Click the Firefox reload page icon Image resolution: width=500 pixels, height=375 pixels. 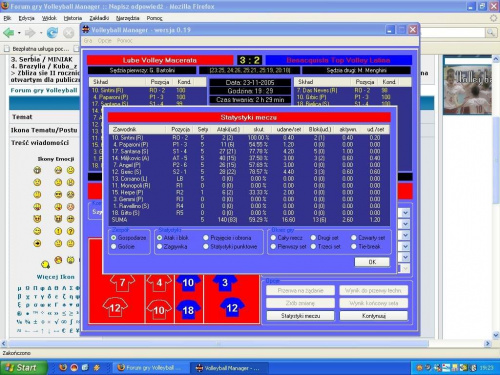(x=52, y=33)
